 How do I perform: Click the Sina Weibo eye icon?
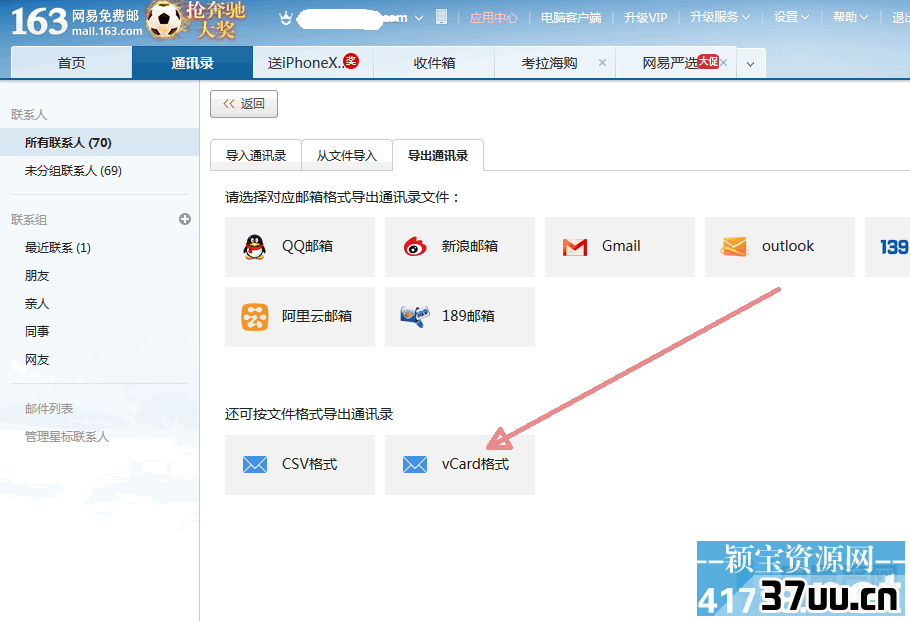415,247
